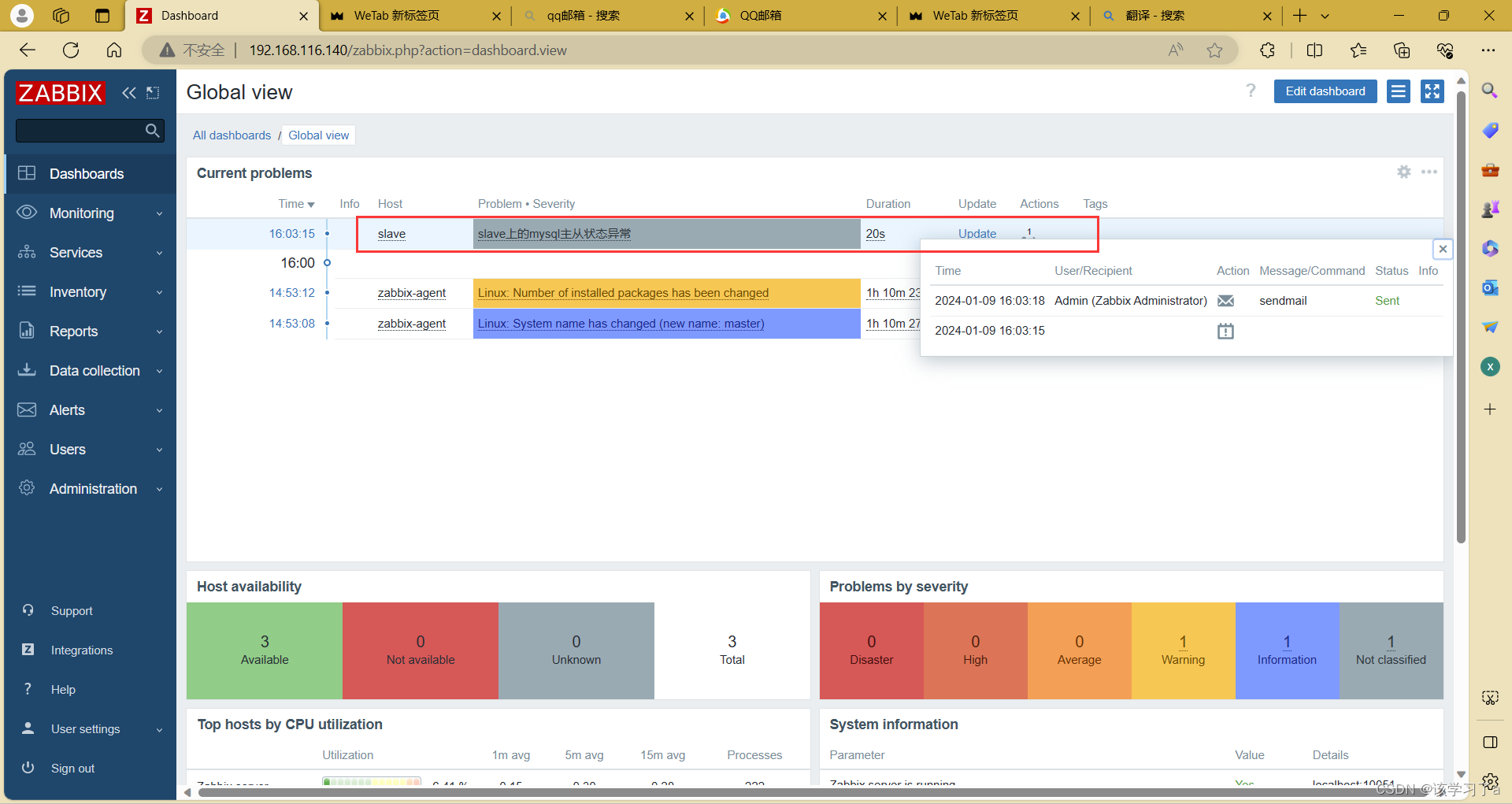1512x804 pixels.
Task: Click the sidebar search magnifier icon
Action: click(x=153, y=130)
